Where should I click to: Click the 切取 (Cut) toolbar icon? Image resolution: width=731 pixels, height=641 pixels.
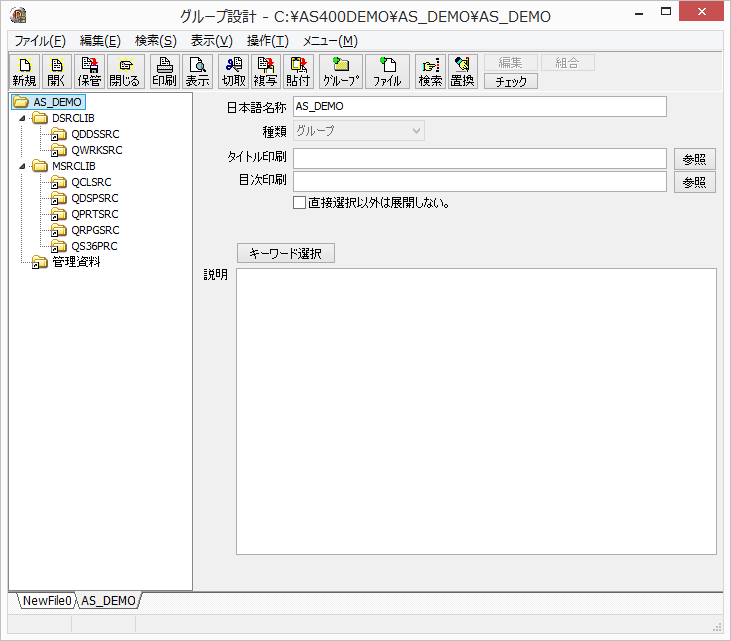[x=234, y=71]
